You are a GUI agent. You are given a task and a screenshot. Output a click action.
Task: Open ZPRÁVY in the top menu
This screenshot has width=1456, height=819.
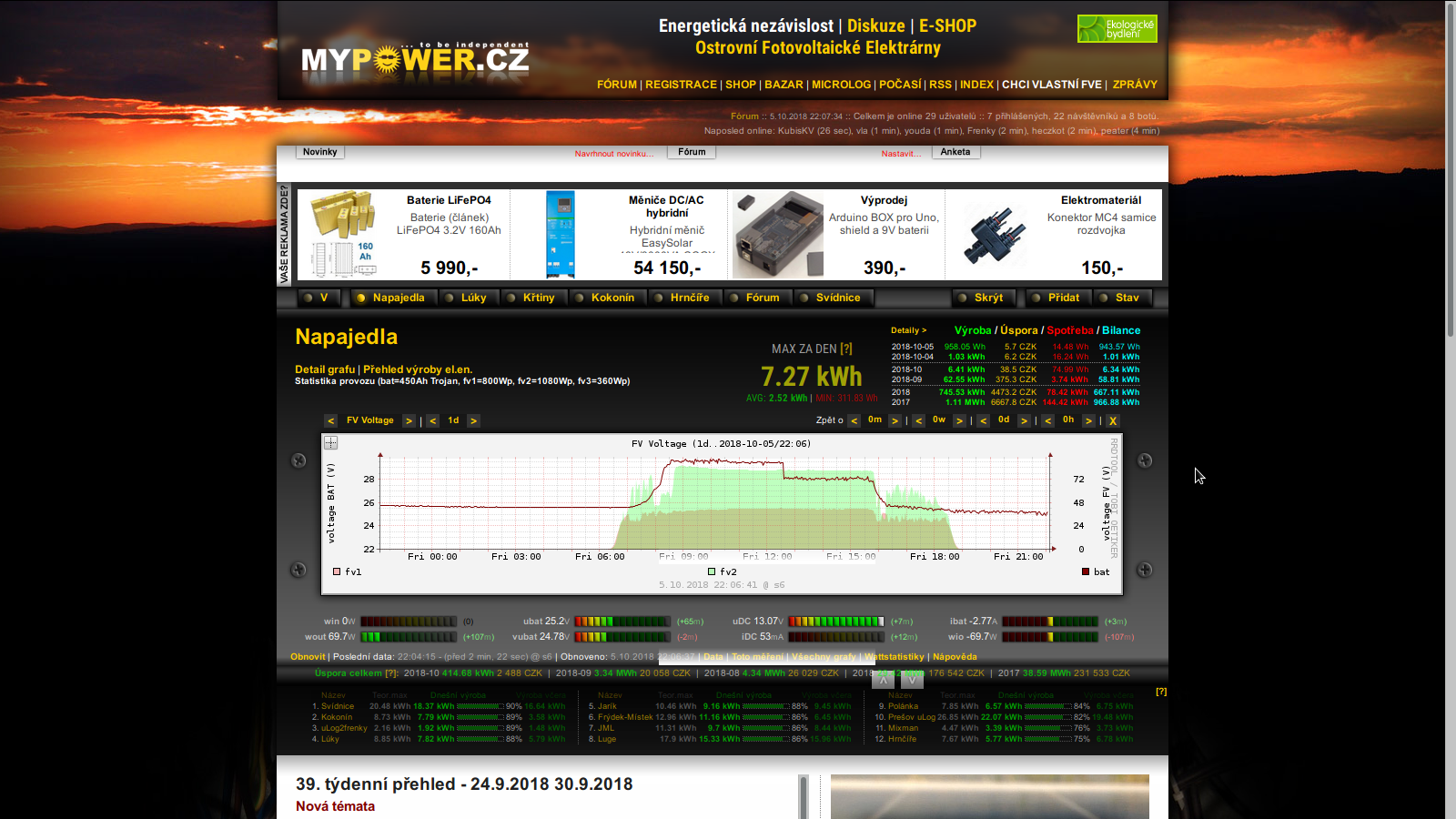click(1135, 85)
